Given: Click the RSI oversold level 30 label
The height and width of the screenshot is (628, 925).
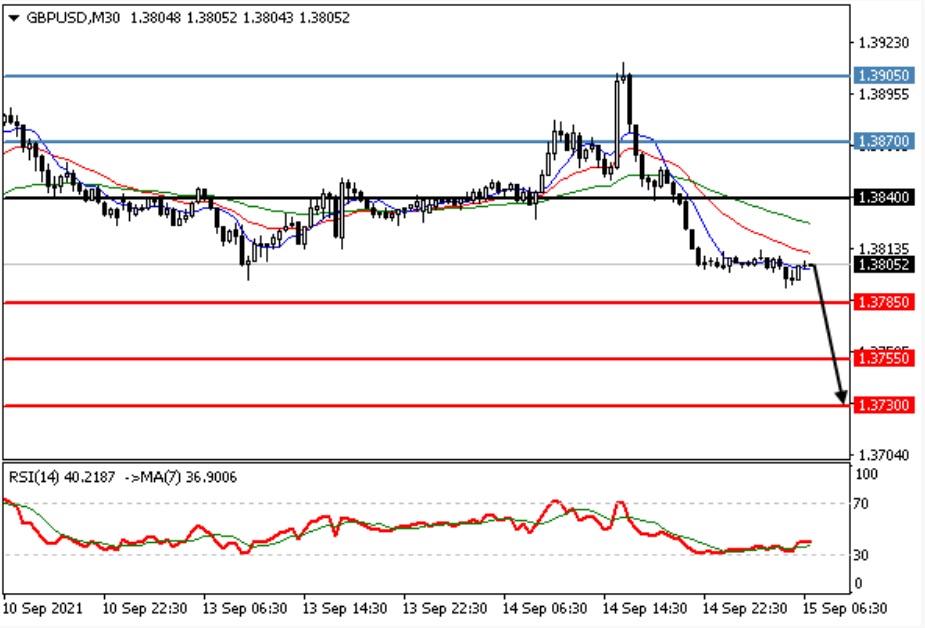Looking at the screenshot, I should 861,555.
